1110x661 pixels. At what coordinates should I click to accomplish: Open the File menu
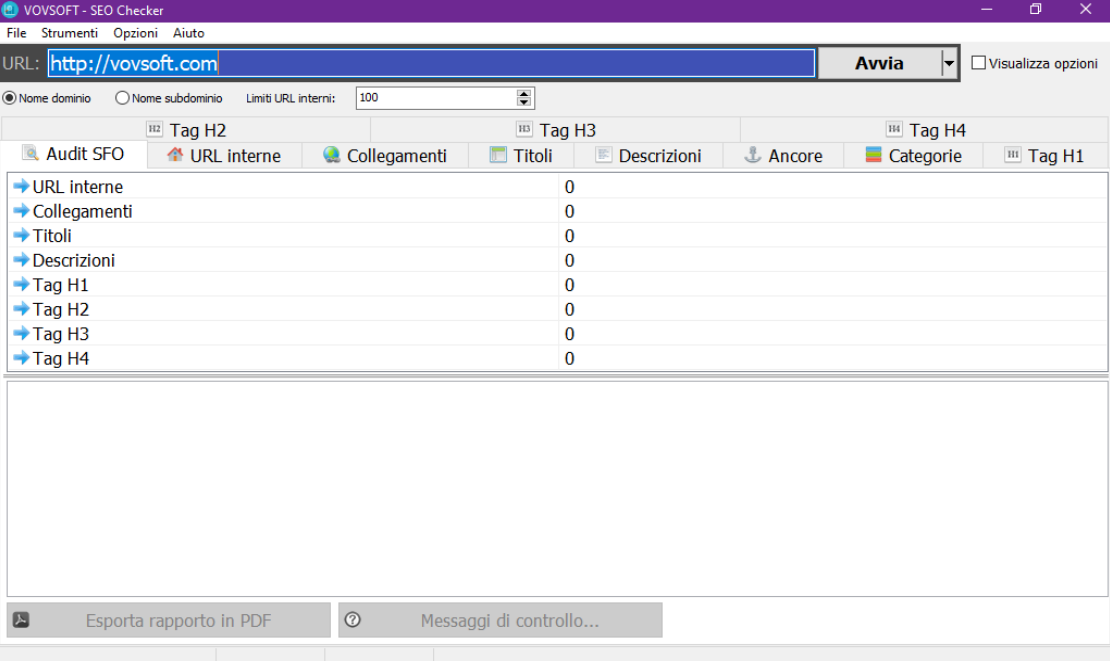[16, 33]
